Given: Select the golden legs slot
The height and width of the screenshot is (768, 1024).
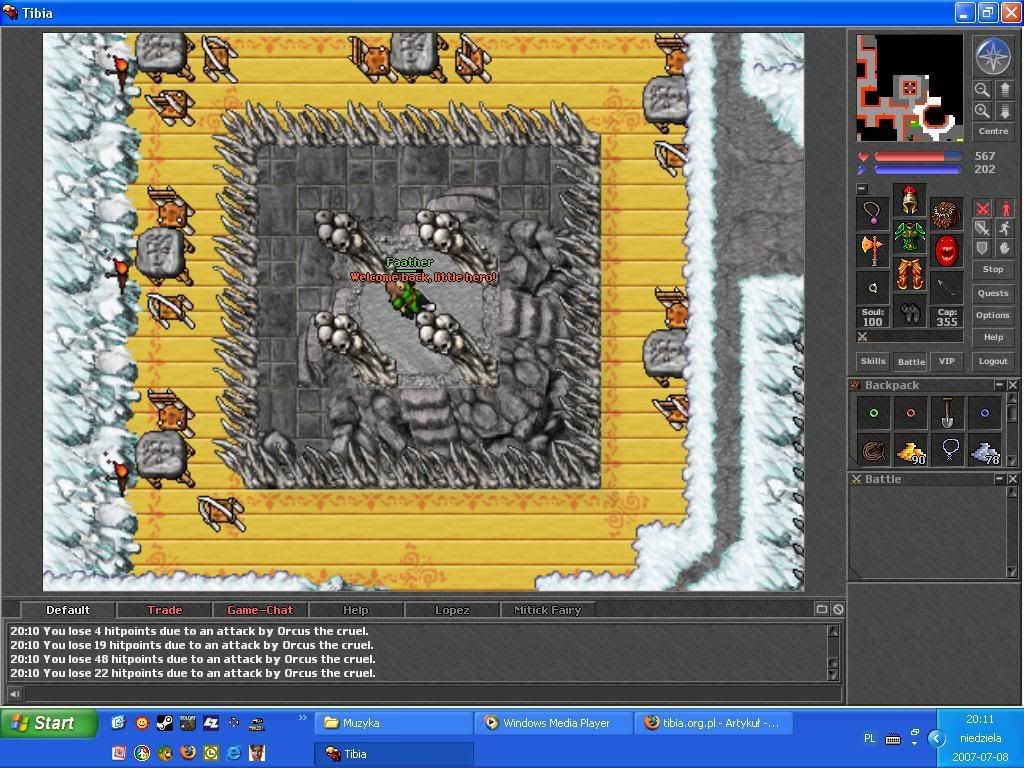Looking at the screenshot, I should 909,274.
